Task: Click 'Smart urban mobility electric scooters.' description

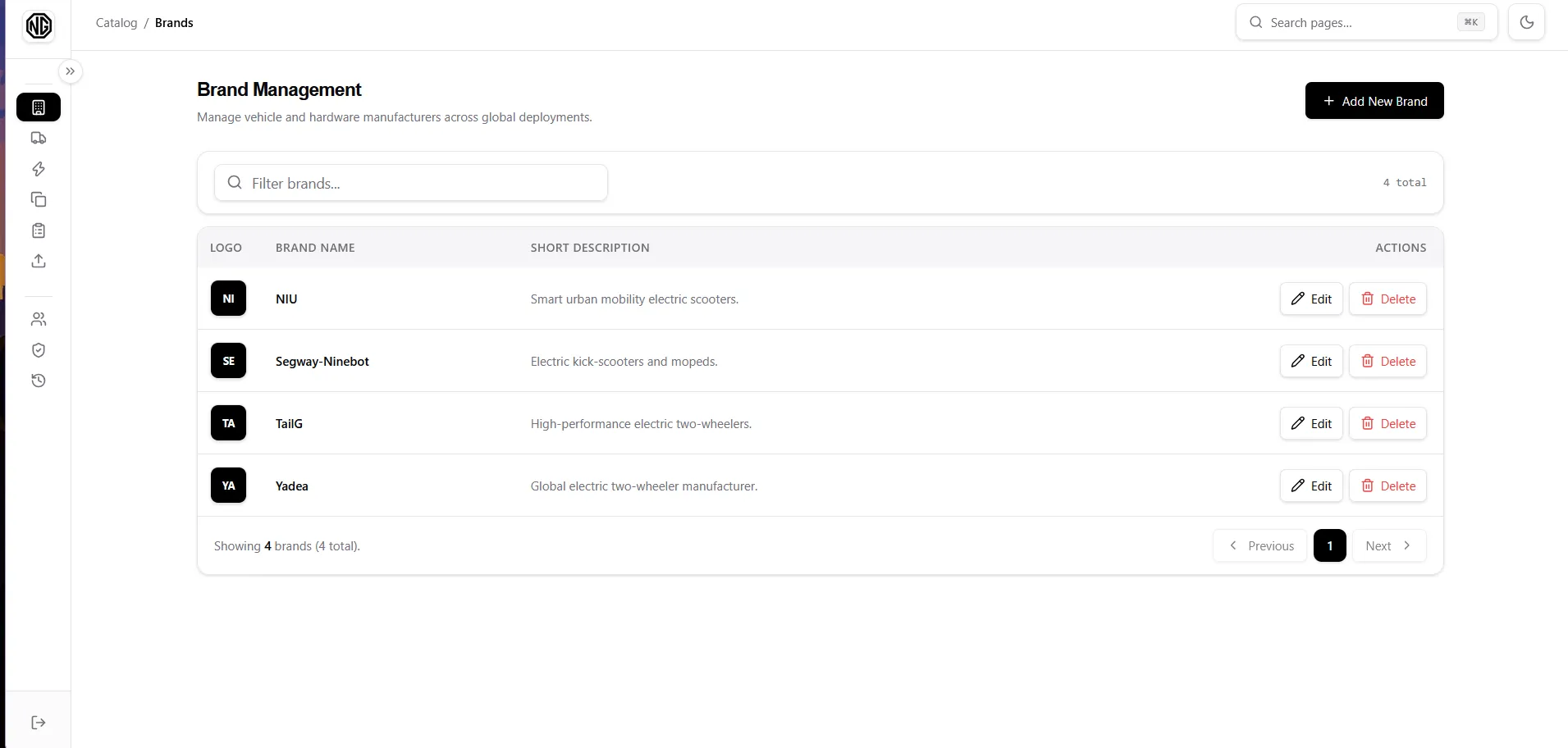Action: click(x=634, y=299)
